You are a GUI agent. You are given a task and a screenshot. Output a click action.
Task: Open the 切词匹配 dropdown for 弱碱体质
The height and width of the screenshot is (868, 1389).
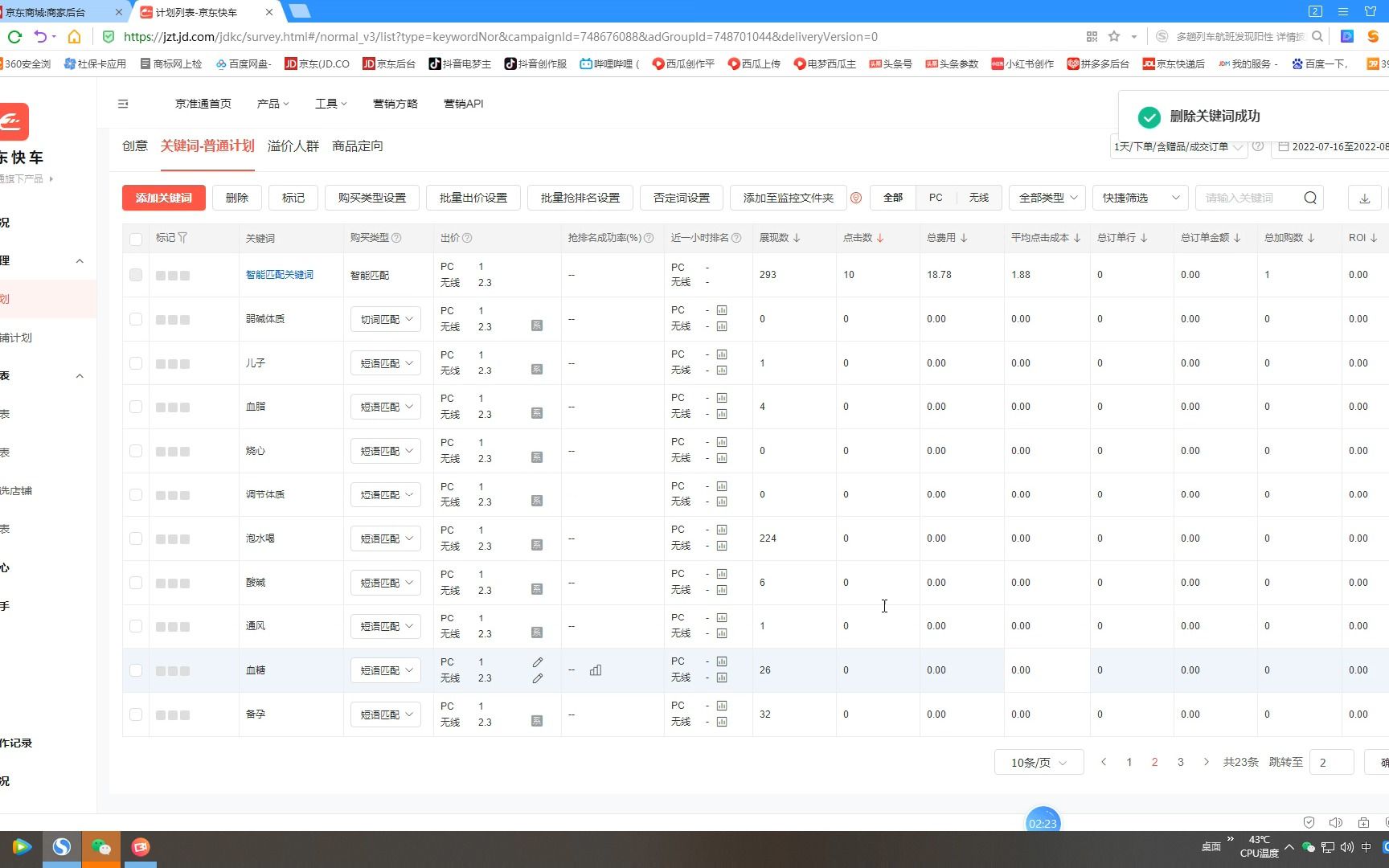386,319
